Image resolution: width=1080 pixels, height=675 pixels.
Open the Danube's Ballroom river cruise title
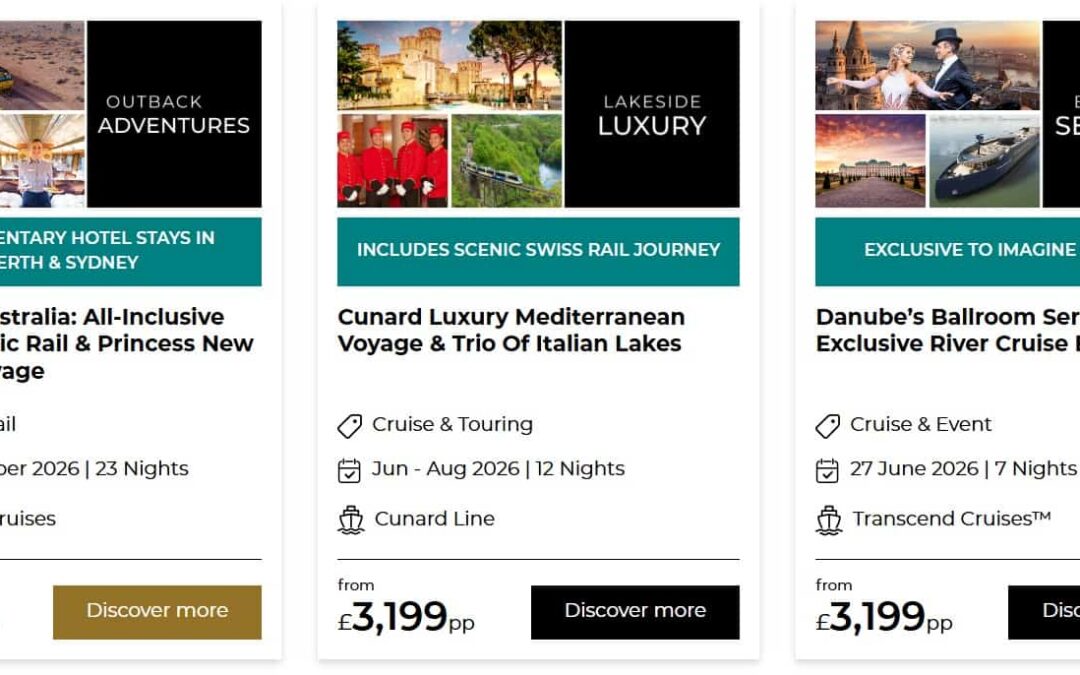tap(947, 330)
